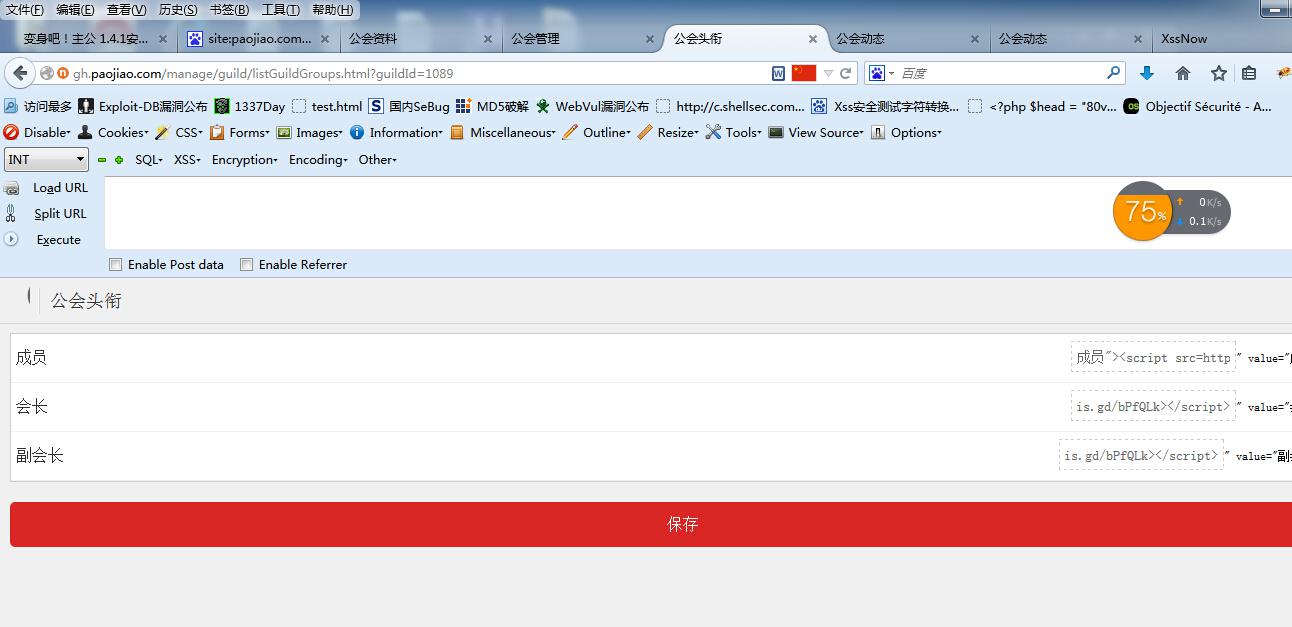Open the Tools menu in Web Developer toolbar
Viewport: 1292px width, 627px height.
click(x=733, y=132)
